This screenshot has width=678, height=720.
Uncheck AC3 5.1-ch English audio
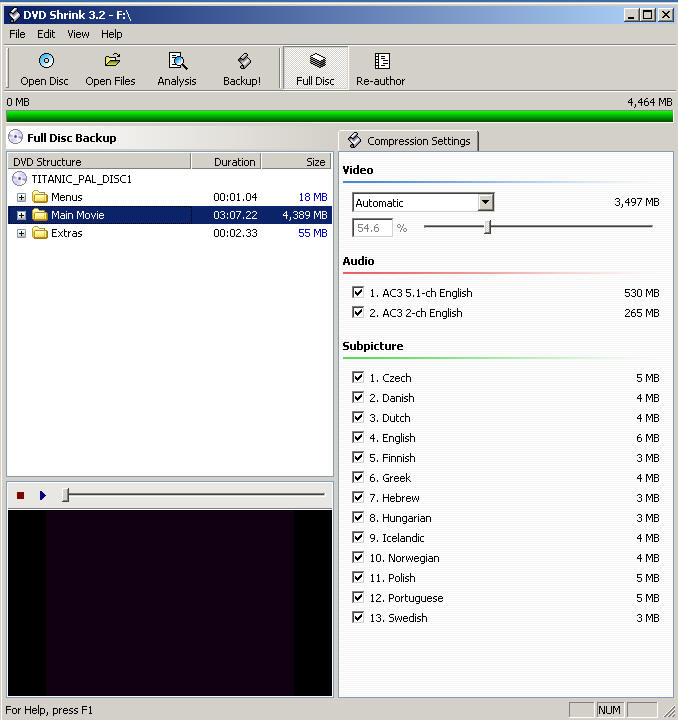pos(358,292)
